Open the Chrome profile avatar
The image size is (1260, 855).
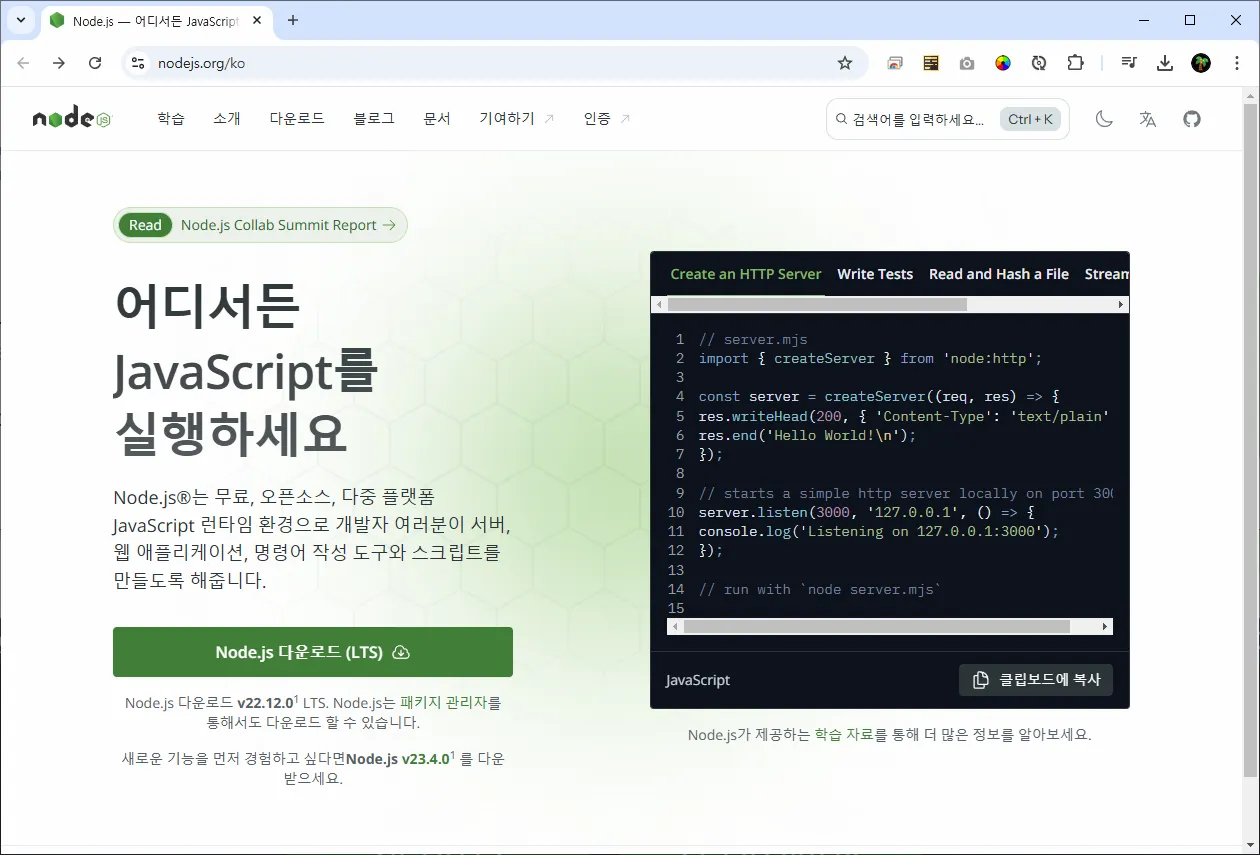[1201, 63]
